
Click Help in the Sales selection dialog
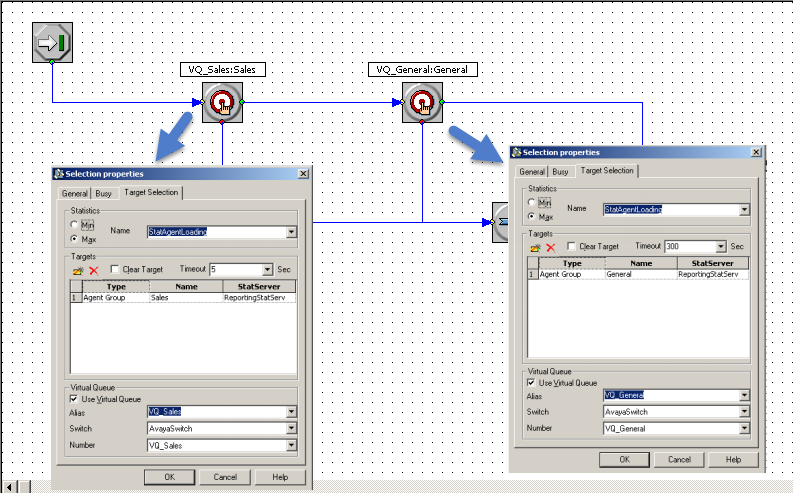pyautogui.click(x=280, y=477)
